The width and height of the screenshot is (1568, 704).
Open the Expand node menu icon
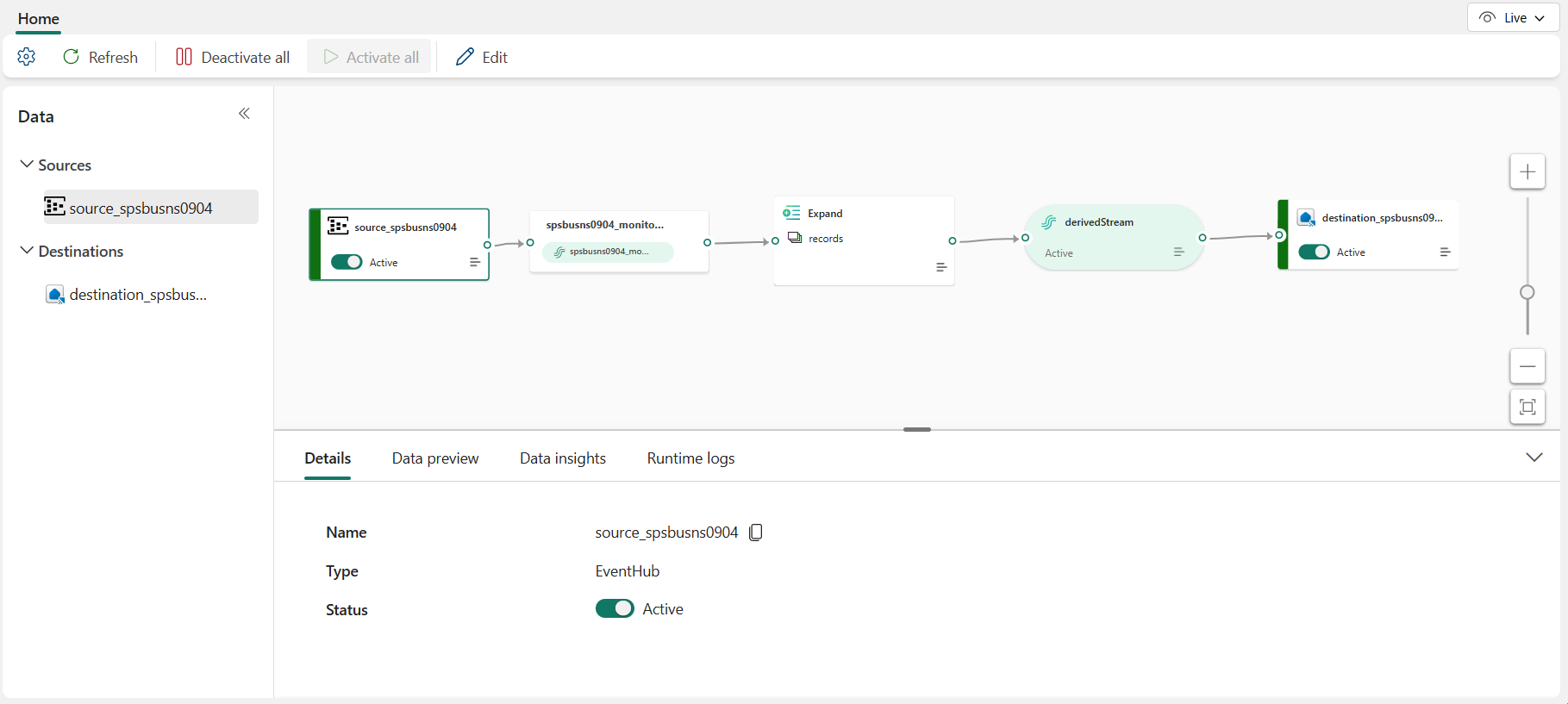pyautogui.click(x=941, y=267)
